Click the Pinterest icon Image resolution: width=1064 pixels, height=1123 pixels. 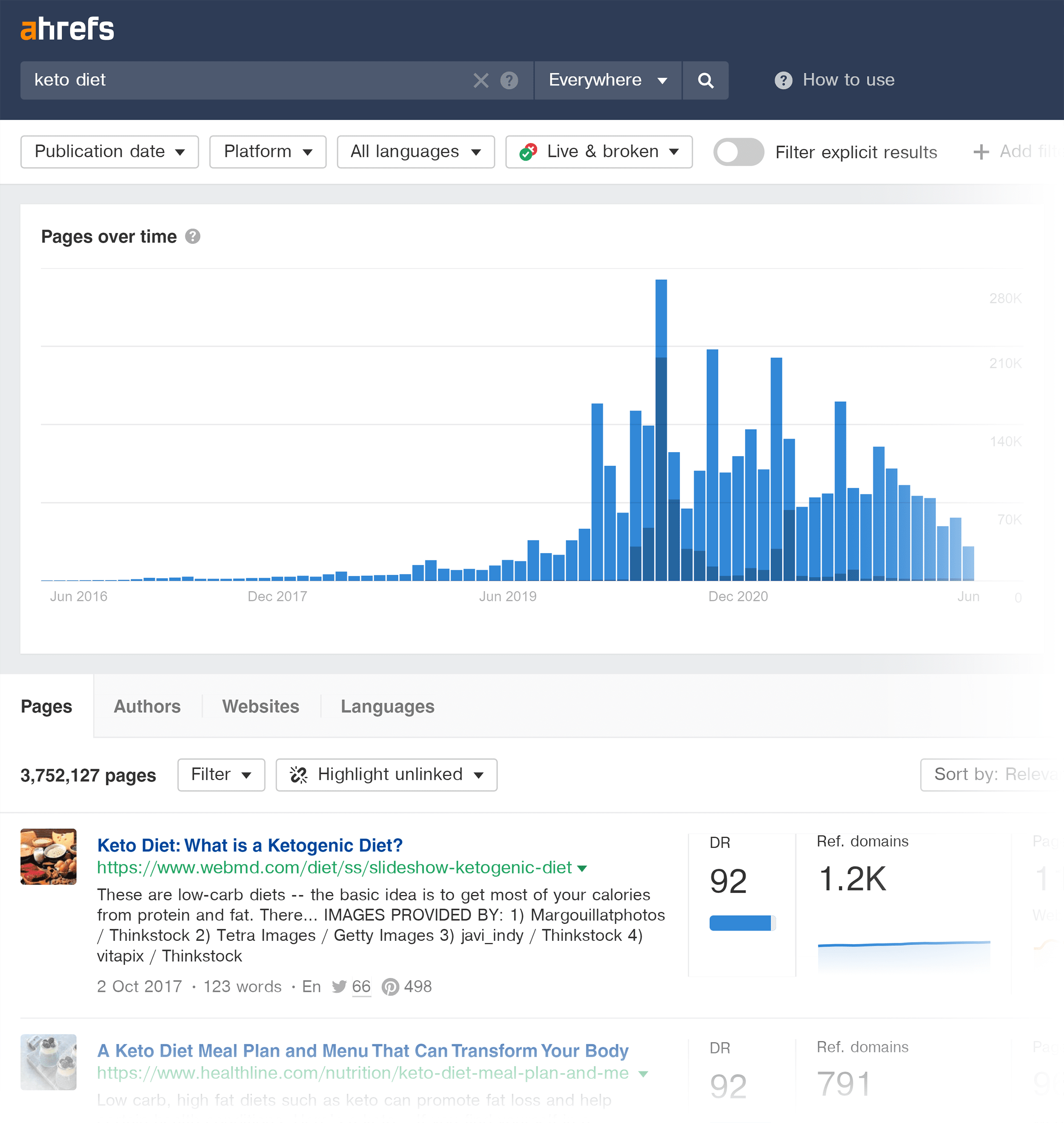(x=390, y=987)
